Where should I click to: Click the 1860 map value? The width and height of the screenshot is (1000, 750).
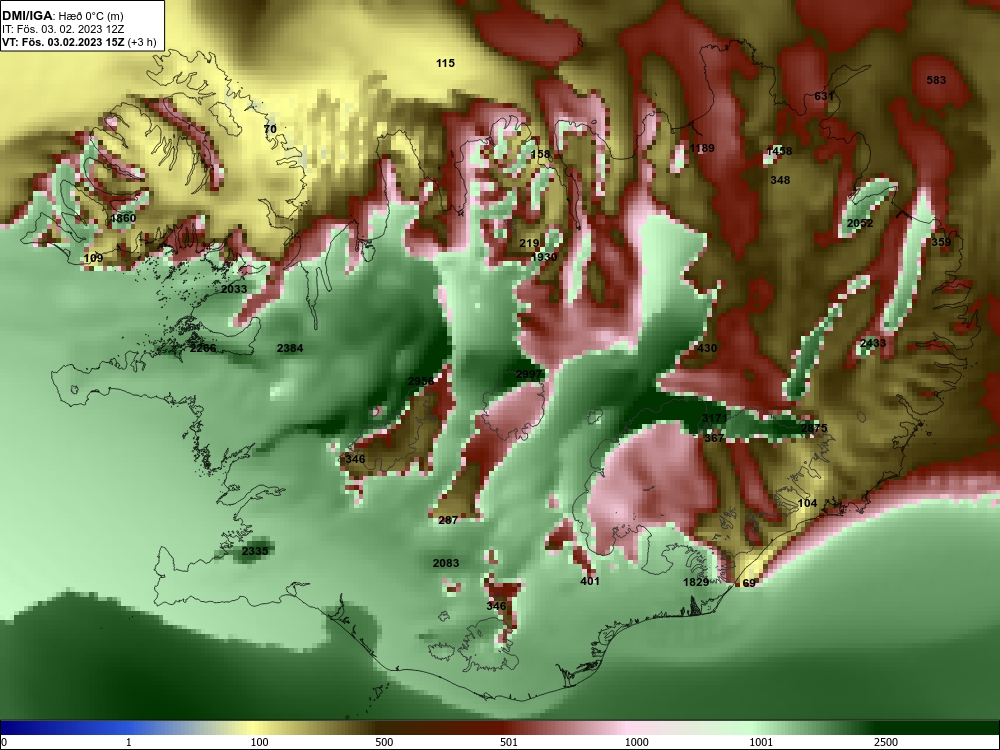(x=123, y=218)
